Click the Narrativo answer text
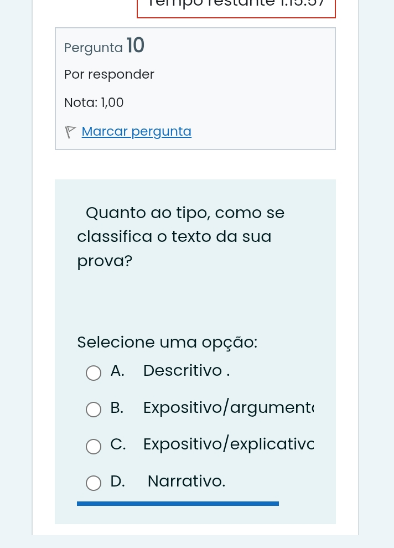The width and height of the screenshot is (394, 548). point(186,481)
